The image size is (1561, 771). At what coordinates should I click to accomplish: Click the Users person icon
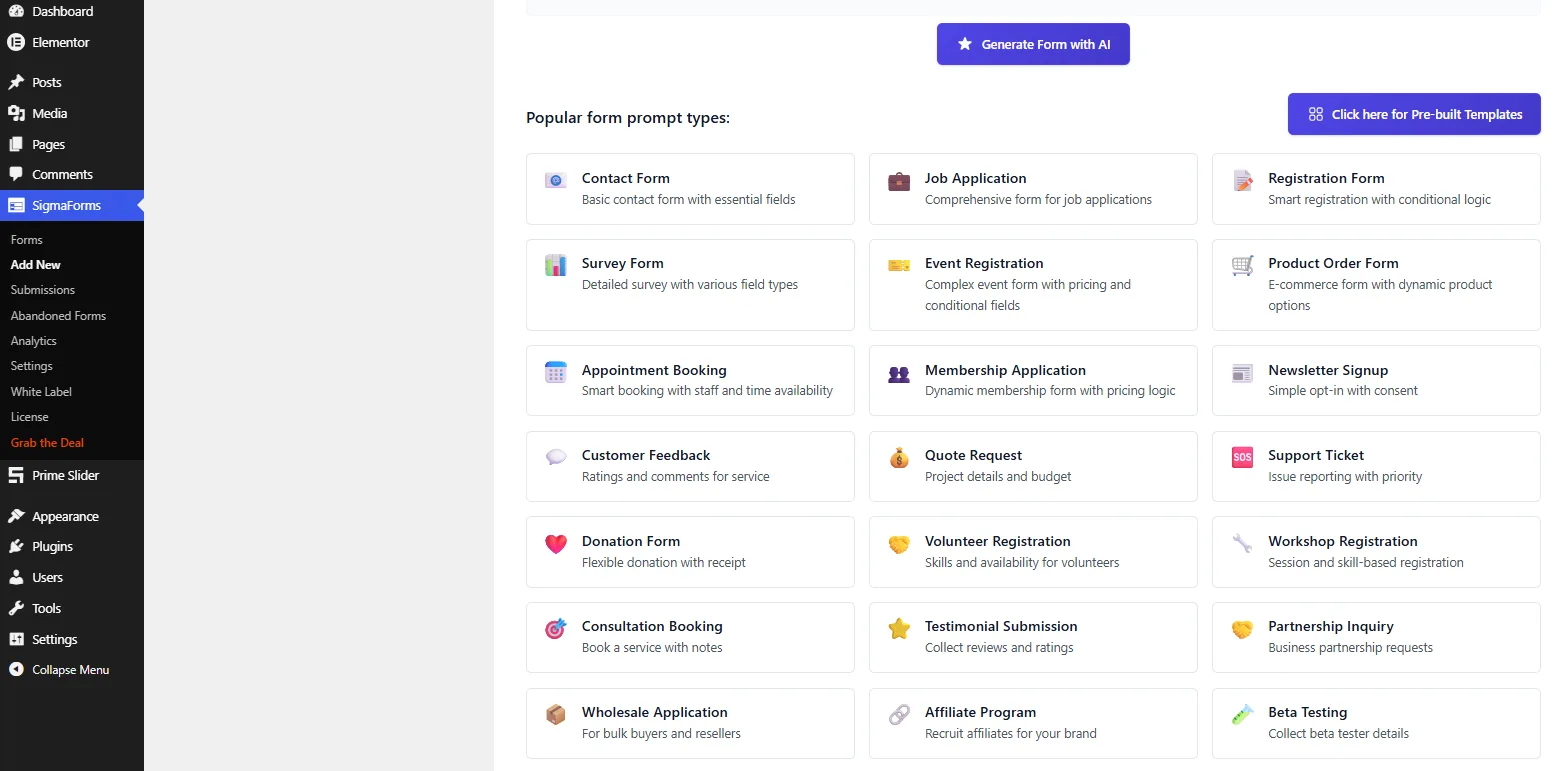(x=16, y=577)
